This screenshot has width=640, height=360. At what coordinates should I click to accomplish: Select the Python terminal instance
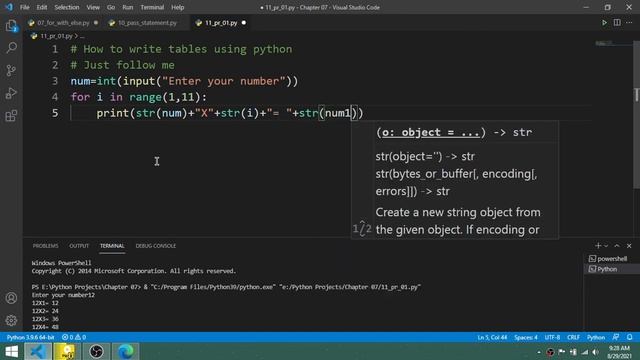603,269
